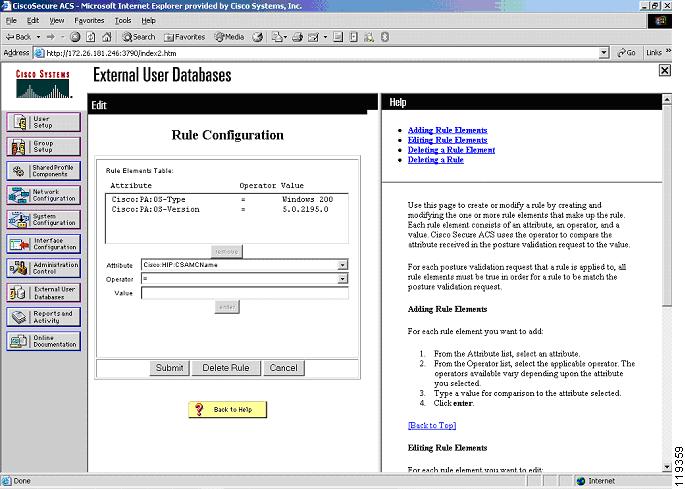The height and width of the screenshot is (489, 685).
Task: Open the Network Configuration section
Action: click(44, 195)
